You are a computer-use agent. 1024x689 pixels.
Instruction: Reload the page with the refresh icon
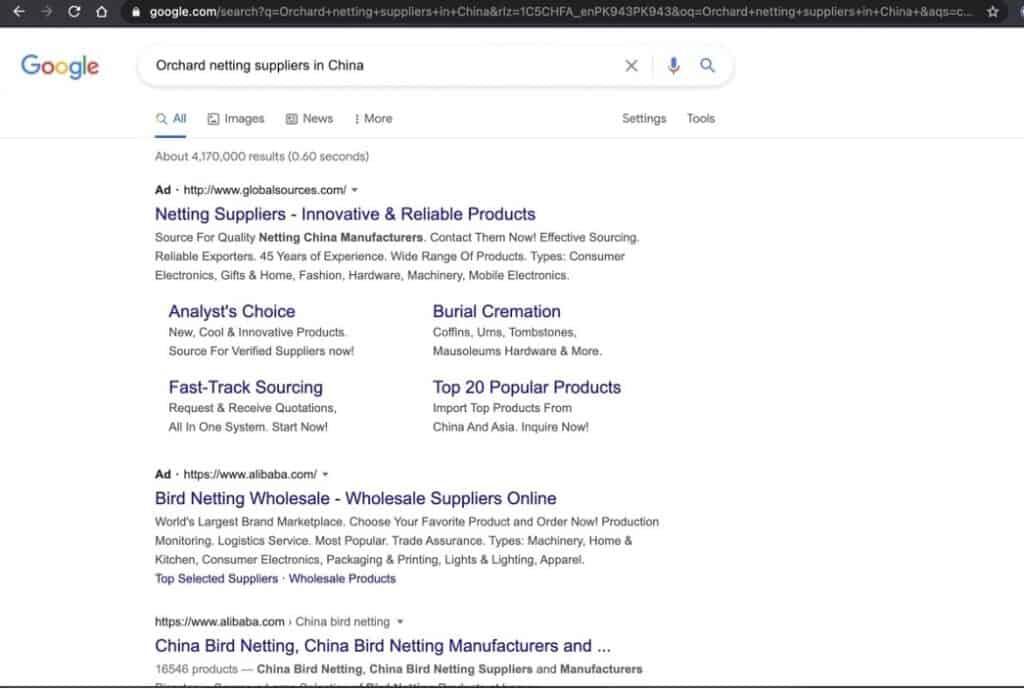click(x=74, y=11)
